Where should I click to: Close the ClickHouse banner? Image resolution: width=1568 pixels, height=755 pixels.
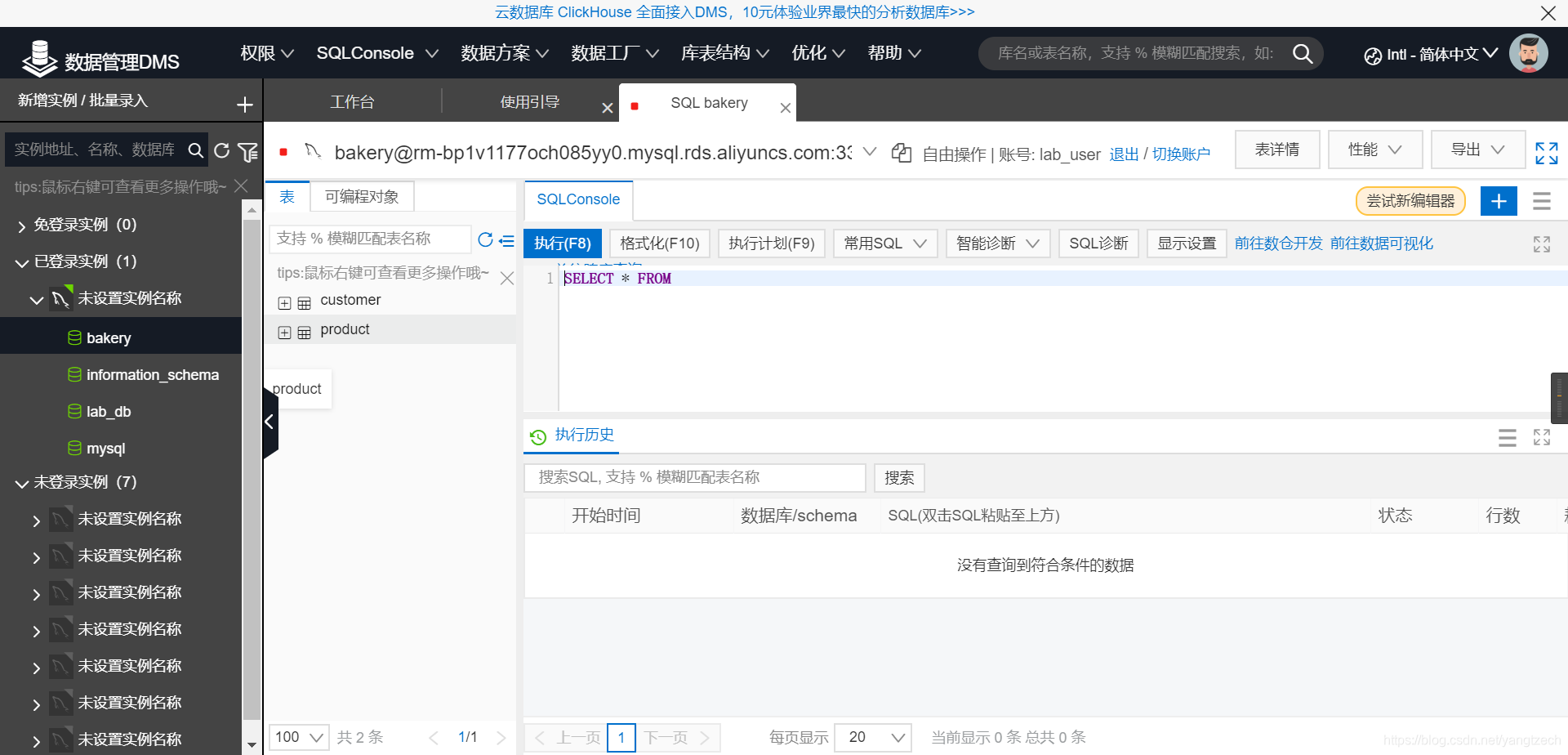pos(1548,13)
